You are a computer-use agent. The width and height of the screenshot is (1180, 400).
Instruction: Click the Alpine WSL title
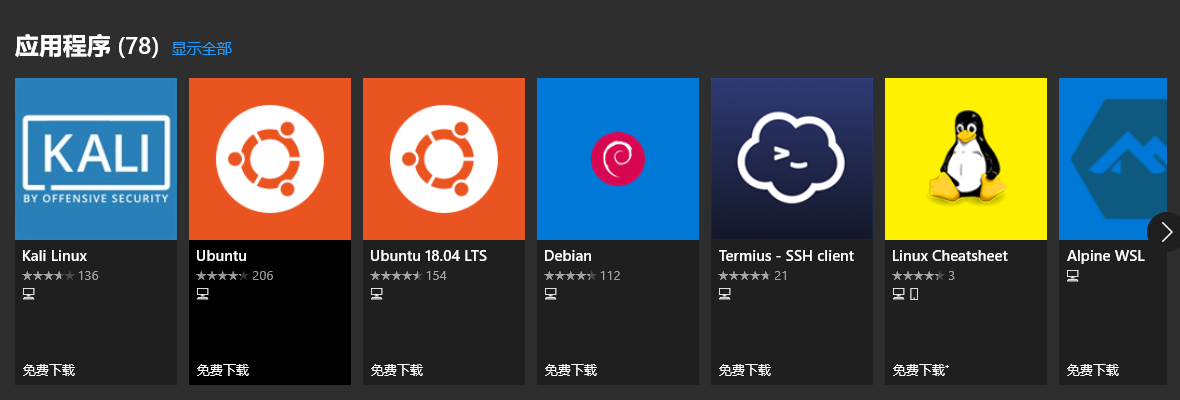[1105, 256]
